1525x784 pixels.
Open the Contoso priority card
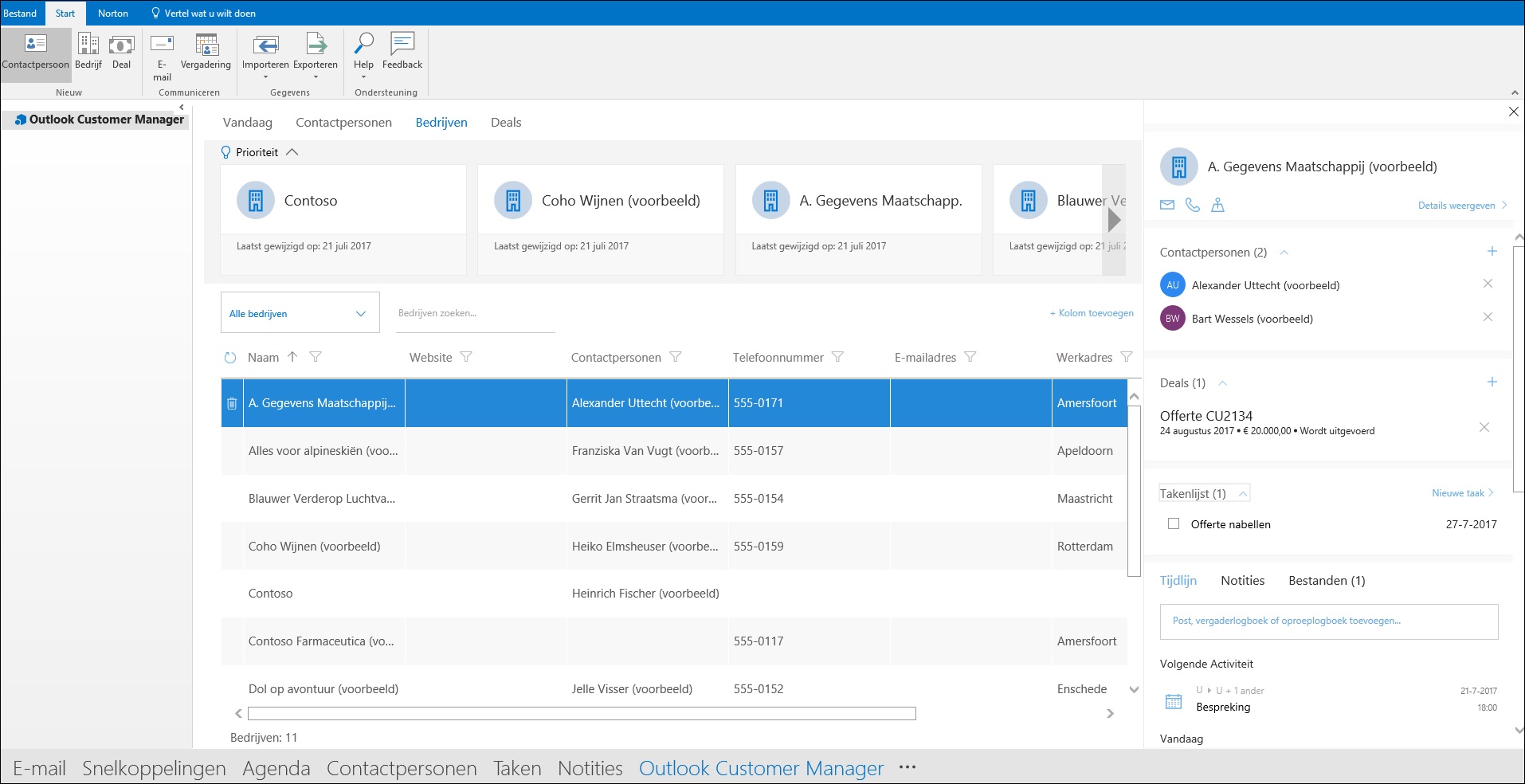click(343, 219)
